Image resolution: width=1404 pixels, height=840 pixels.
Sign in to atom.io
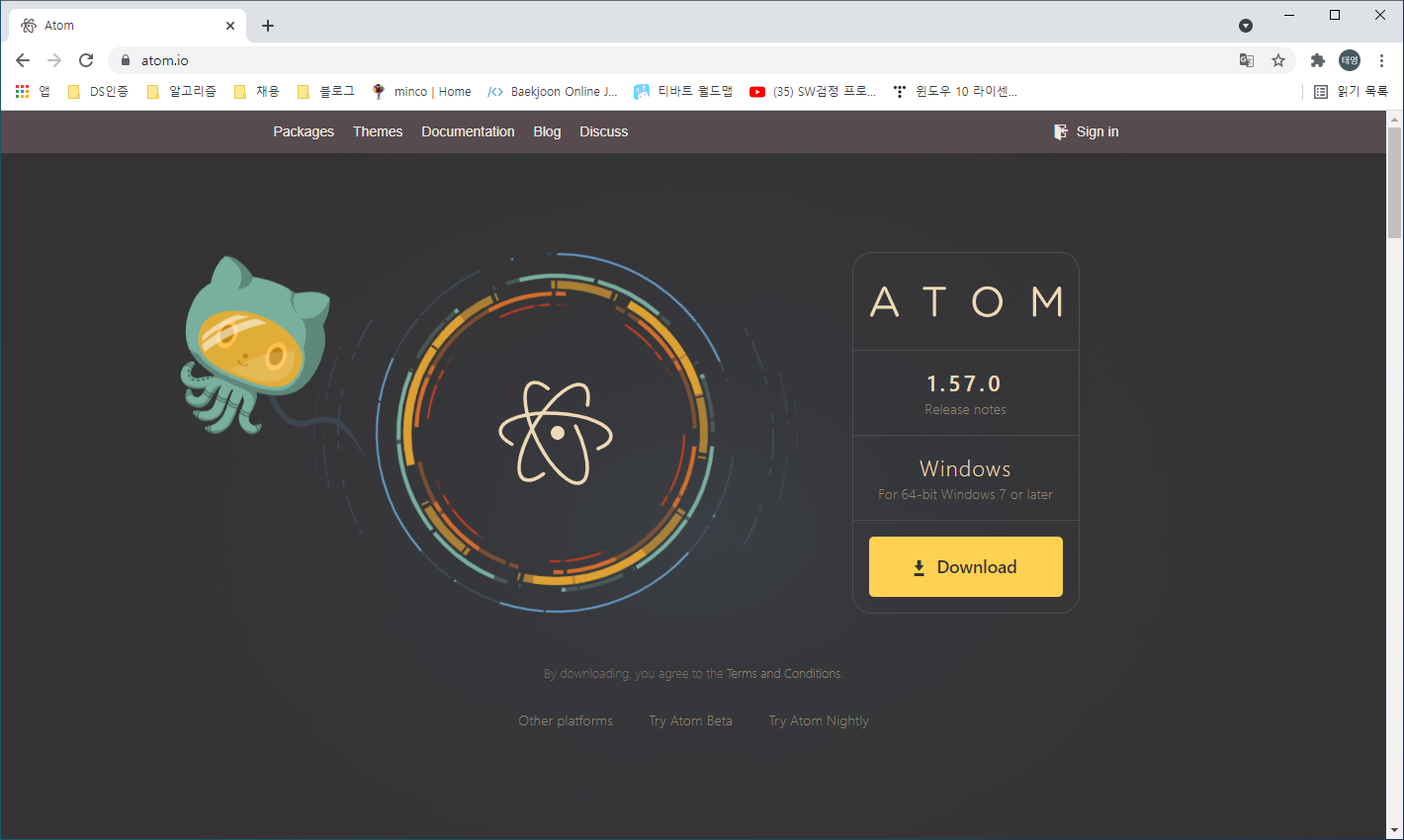click(x=1087, y=131)
